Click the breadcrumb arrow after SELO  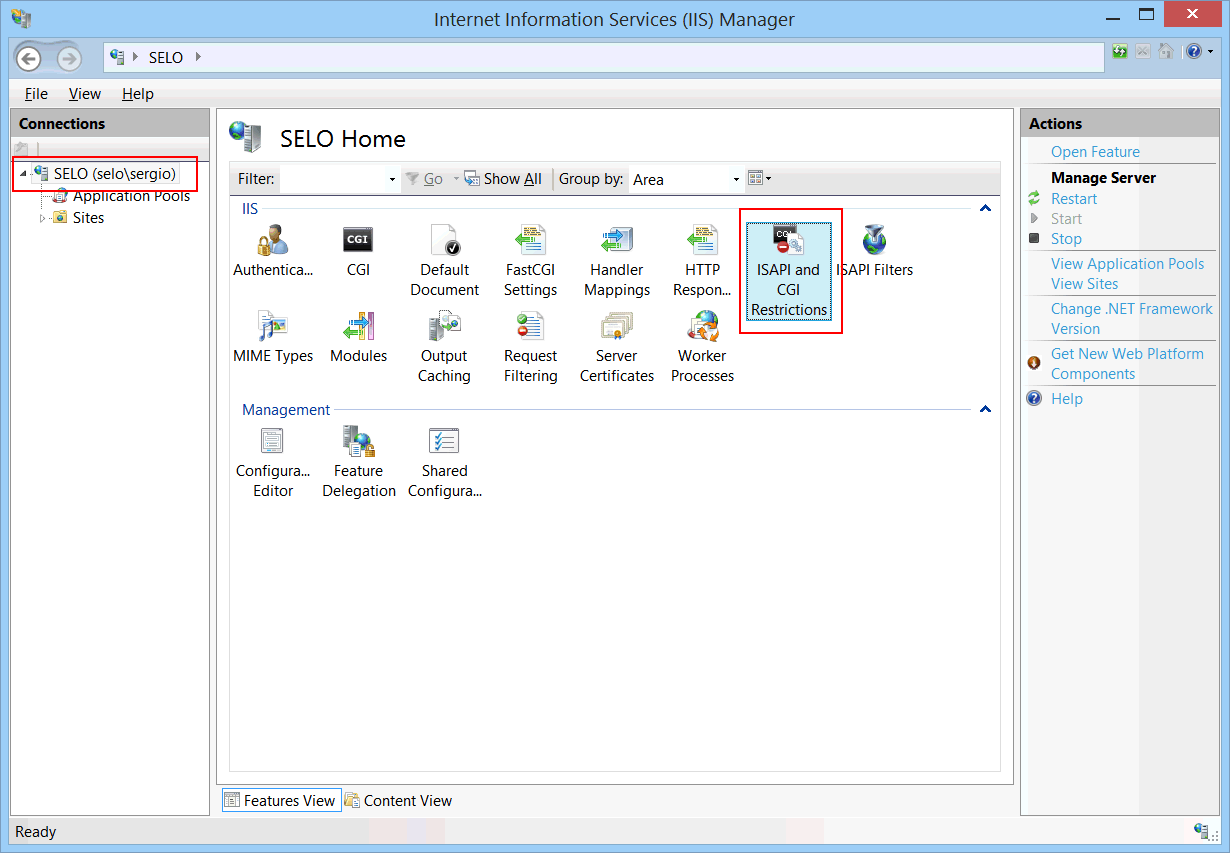pos(198,57)
